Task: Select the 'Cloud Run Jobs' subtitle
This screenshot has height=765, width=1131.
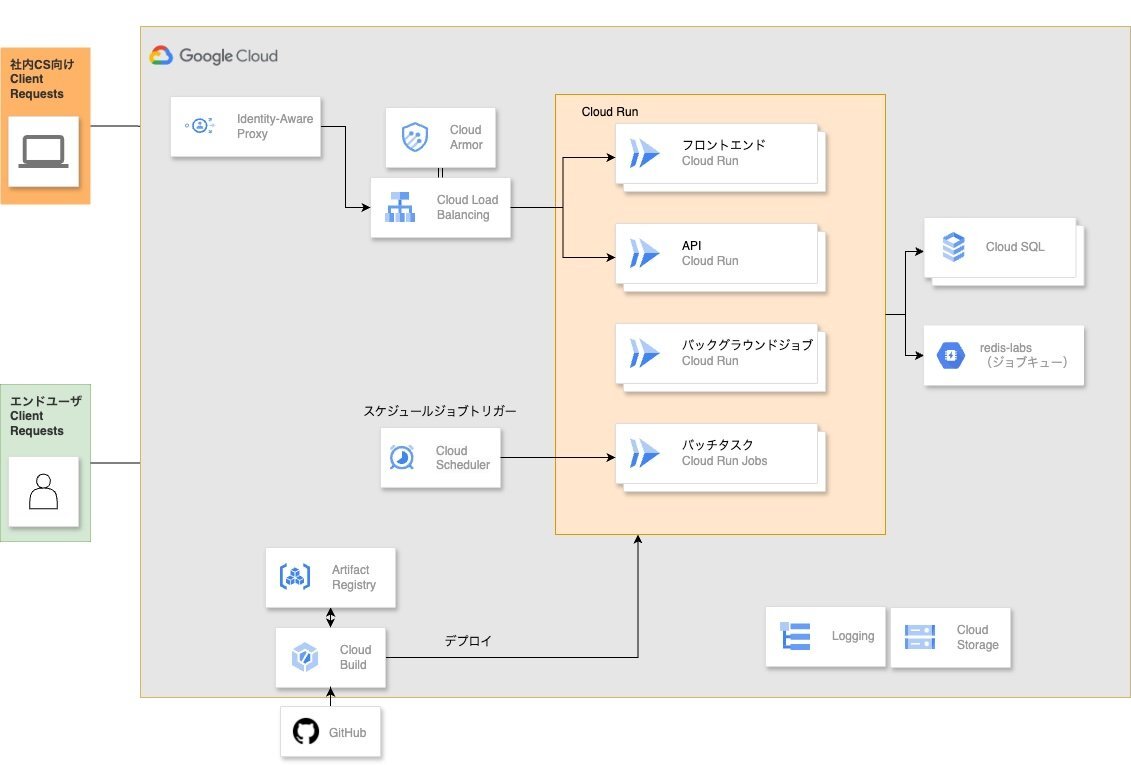Action: (x=724, y=461)
